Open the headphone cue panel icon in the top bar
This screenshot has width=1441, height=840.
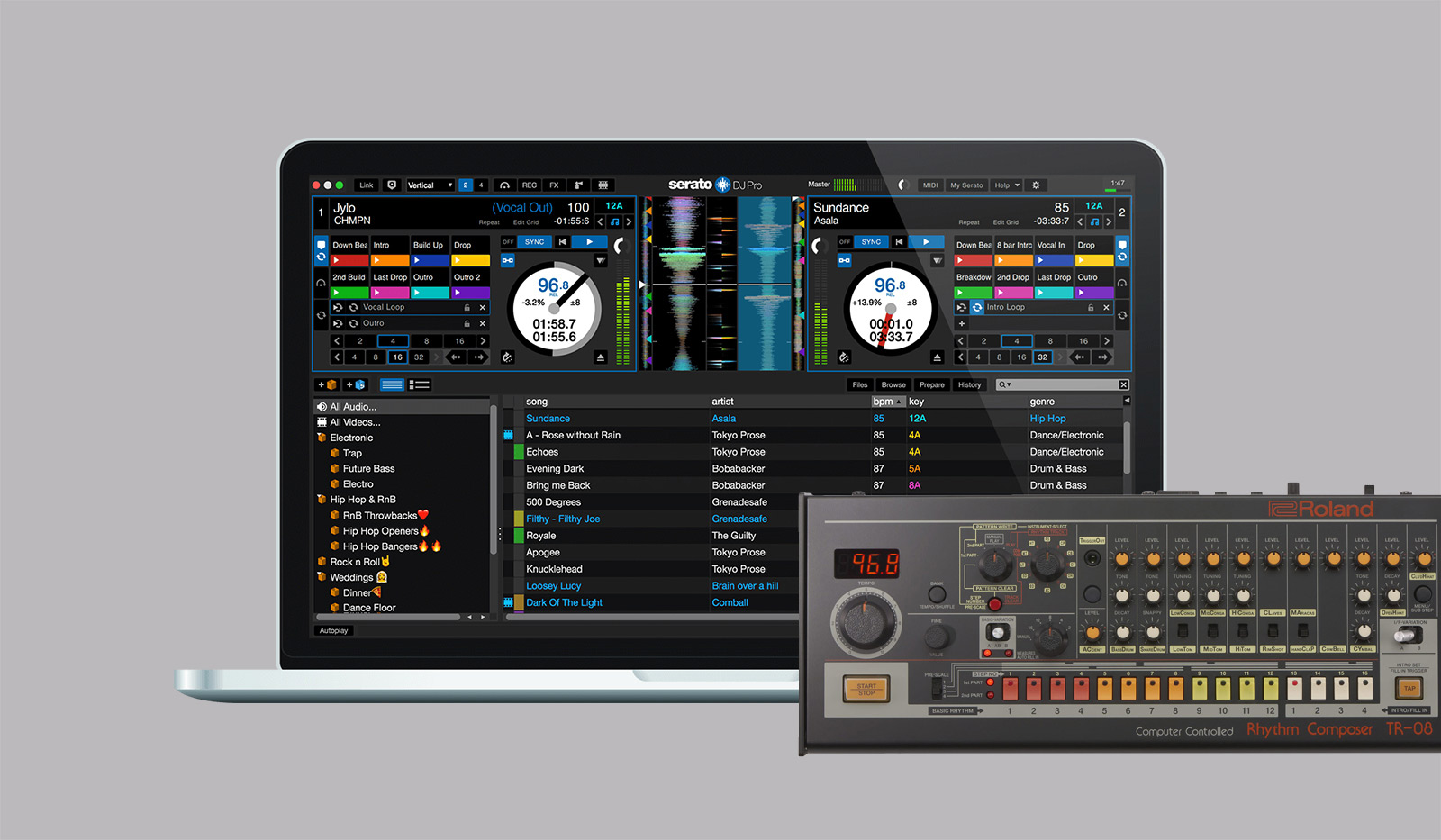504,185
